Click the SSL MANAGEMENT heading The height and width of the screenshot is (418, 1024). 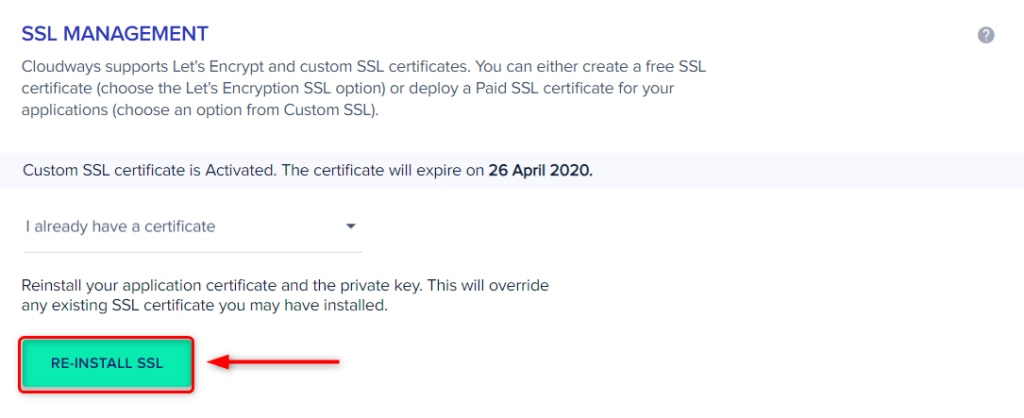pyautogui.click(x=115, y=34)
